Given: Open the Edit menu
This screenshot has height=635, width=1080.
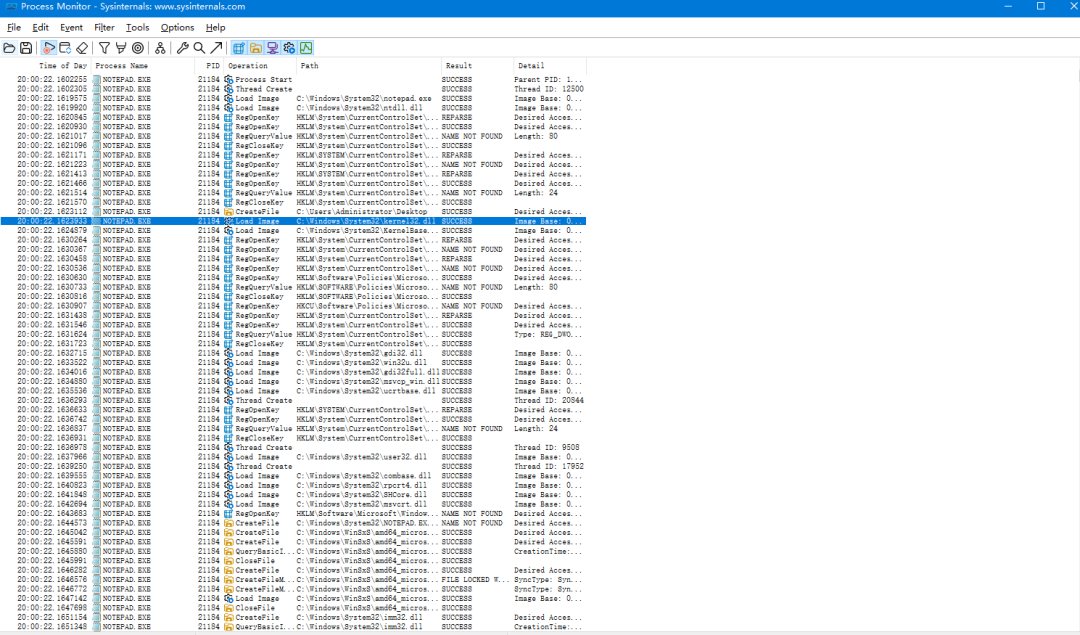Looking at the screenshot, I should [41, 28].
